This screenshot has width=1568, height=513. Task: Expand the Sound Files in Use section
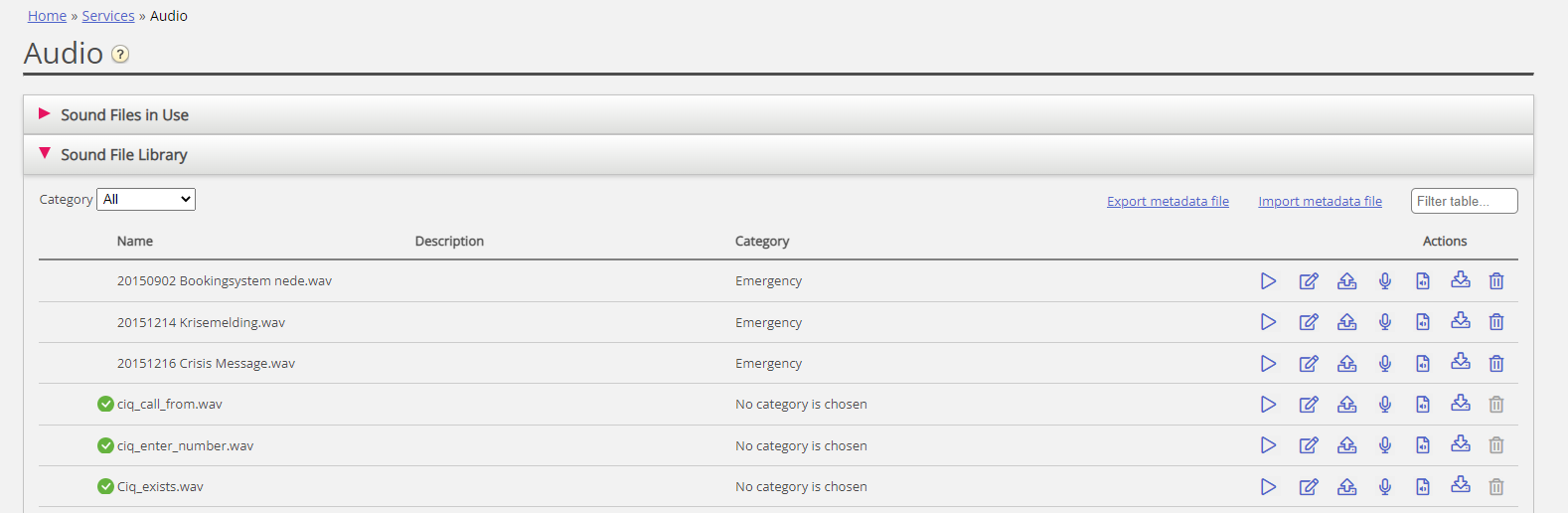(124, 115)
